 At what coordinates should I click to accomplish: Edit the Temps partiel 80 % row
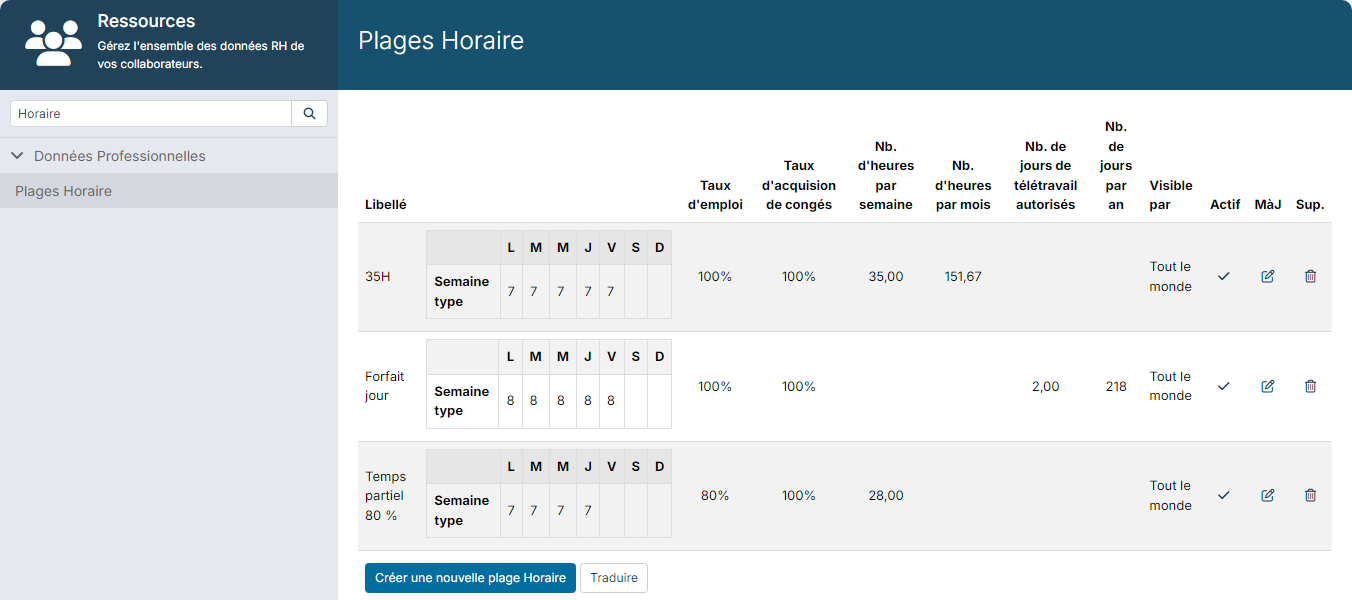point(1268,495)
